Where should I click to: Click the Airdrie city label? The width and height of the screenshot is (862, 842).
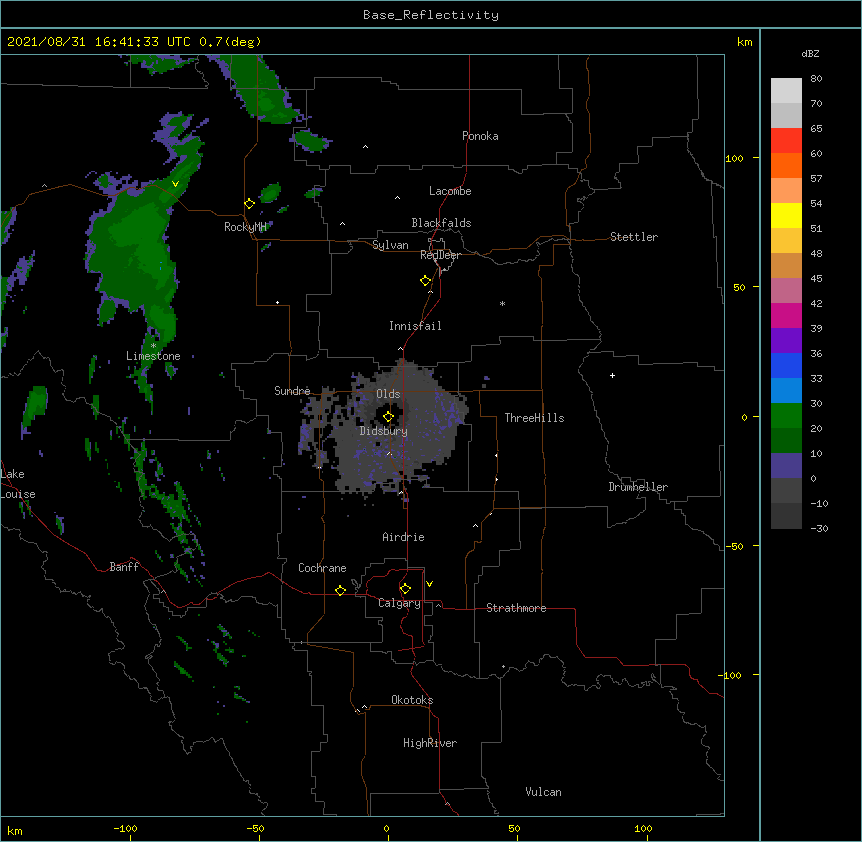(403, 537)
